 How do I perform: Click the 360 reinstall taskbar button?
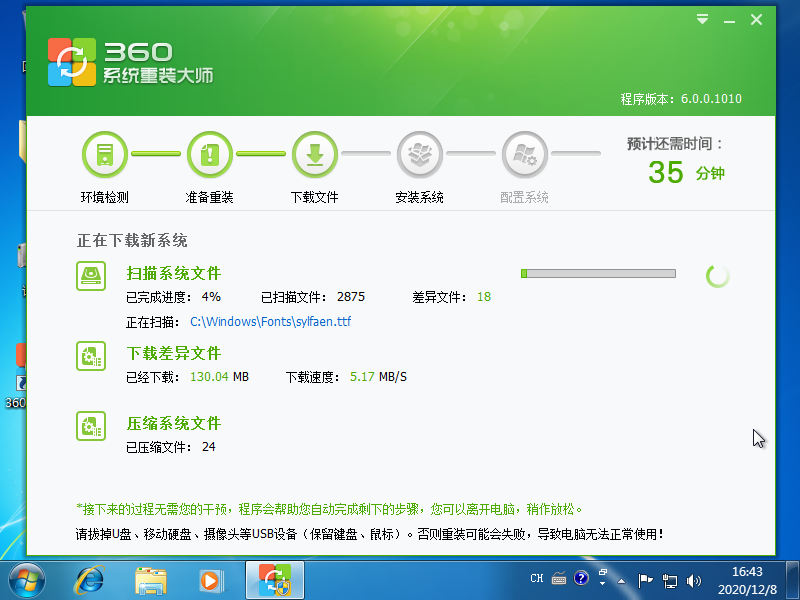[x=275, y=580]
